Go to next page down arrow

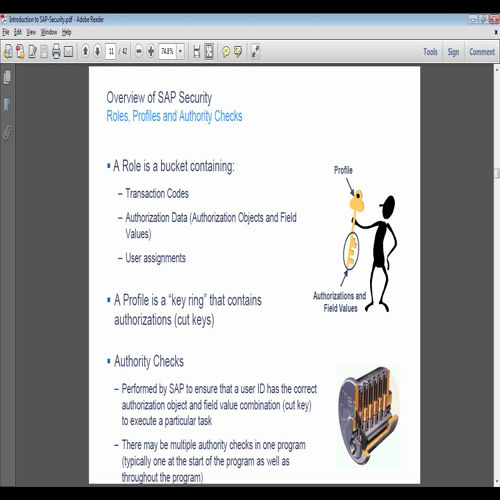coord(97,51)
